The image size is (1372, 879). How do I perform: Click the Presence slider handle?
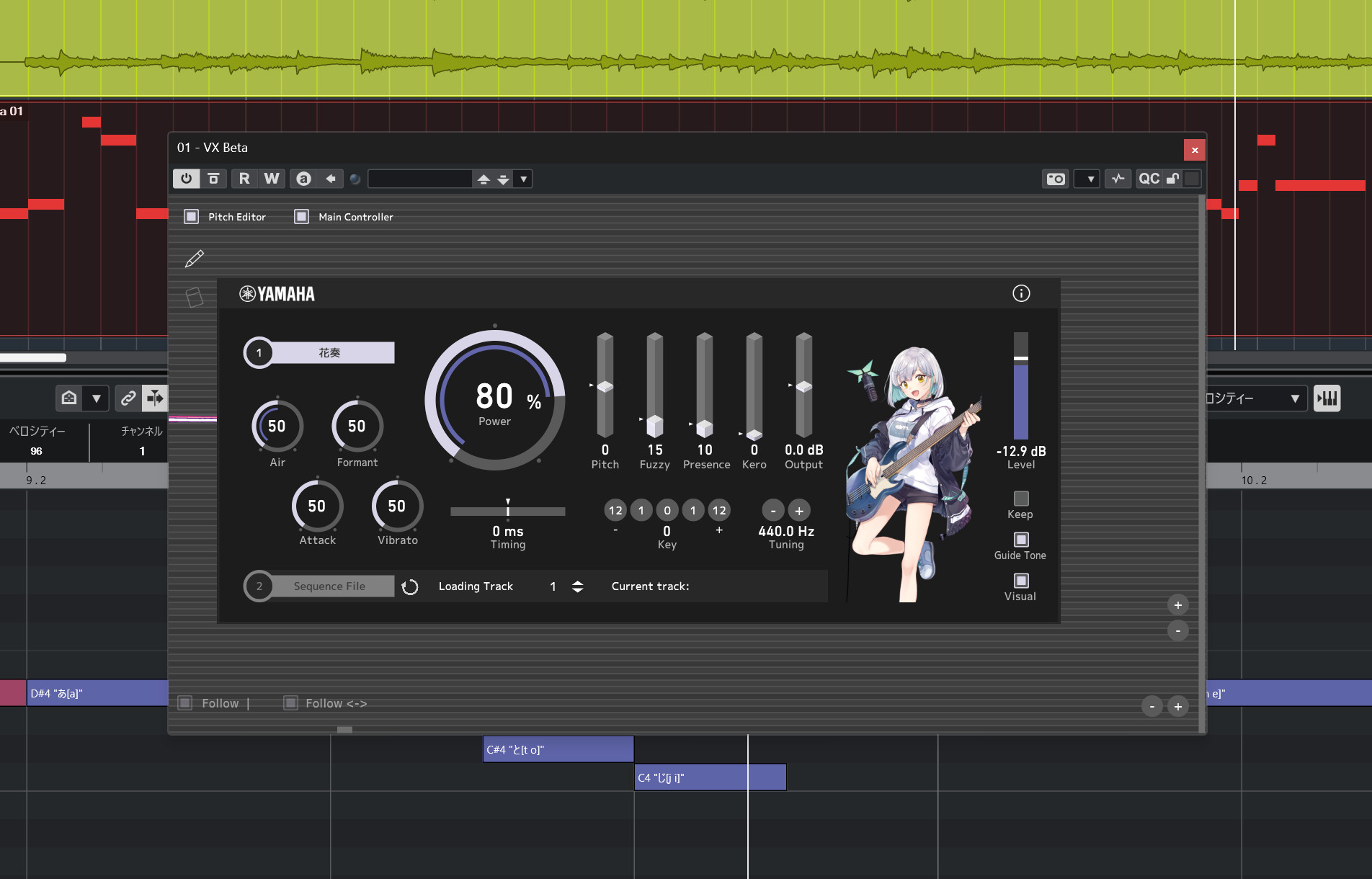tap(705, 429)
